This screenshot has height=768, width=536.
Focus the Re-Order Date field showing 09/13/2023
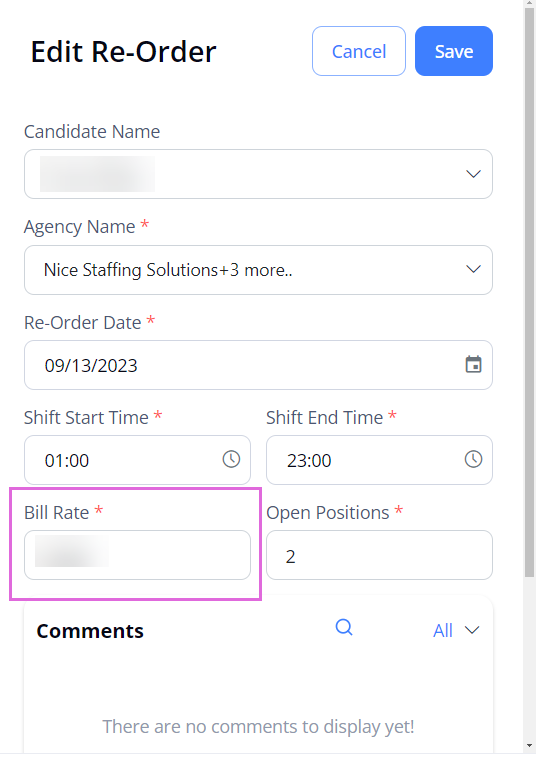click(x=258, y=365)
